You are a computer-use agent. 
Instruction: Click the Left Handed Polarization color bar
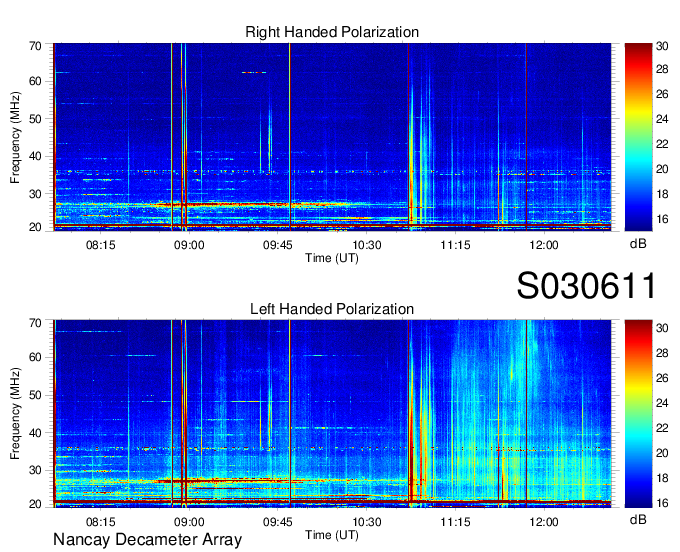tap(638, 414)
